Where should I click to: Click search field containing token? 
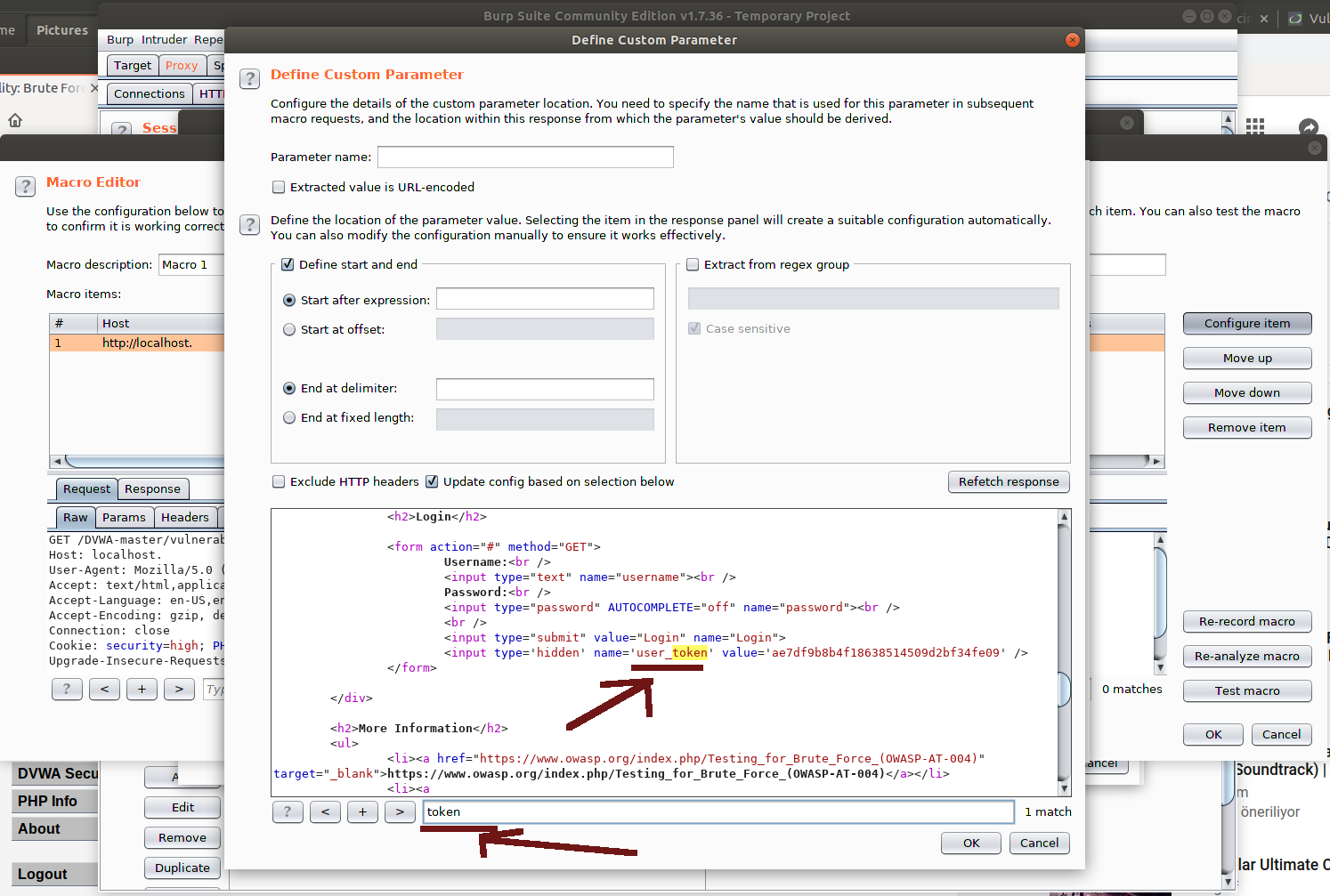pos(718,811)
